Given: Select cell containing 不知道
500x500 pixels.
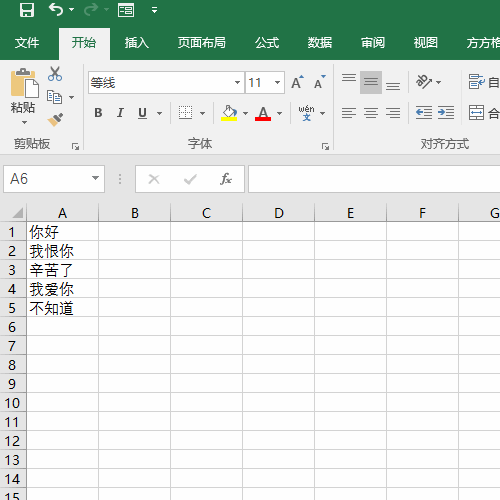Looking at the screenshot, I should 62,308.
